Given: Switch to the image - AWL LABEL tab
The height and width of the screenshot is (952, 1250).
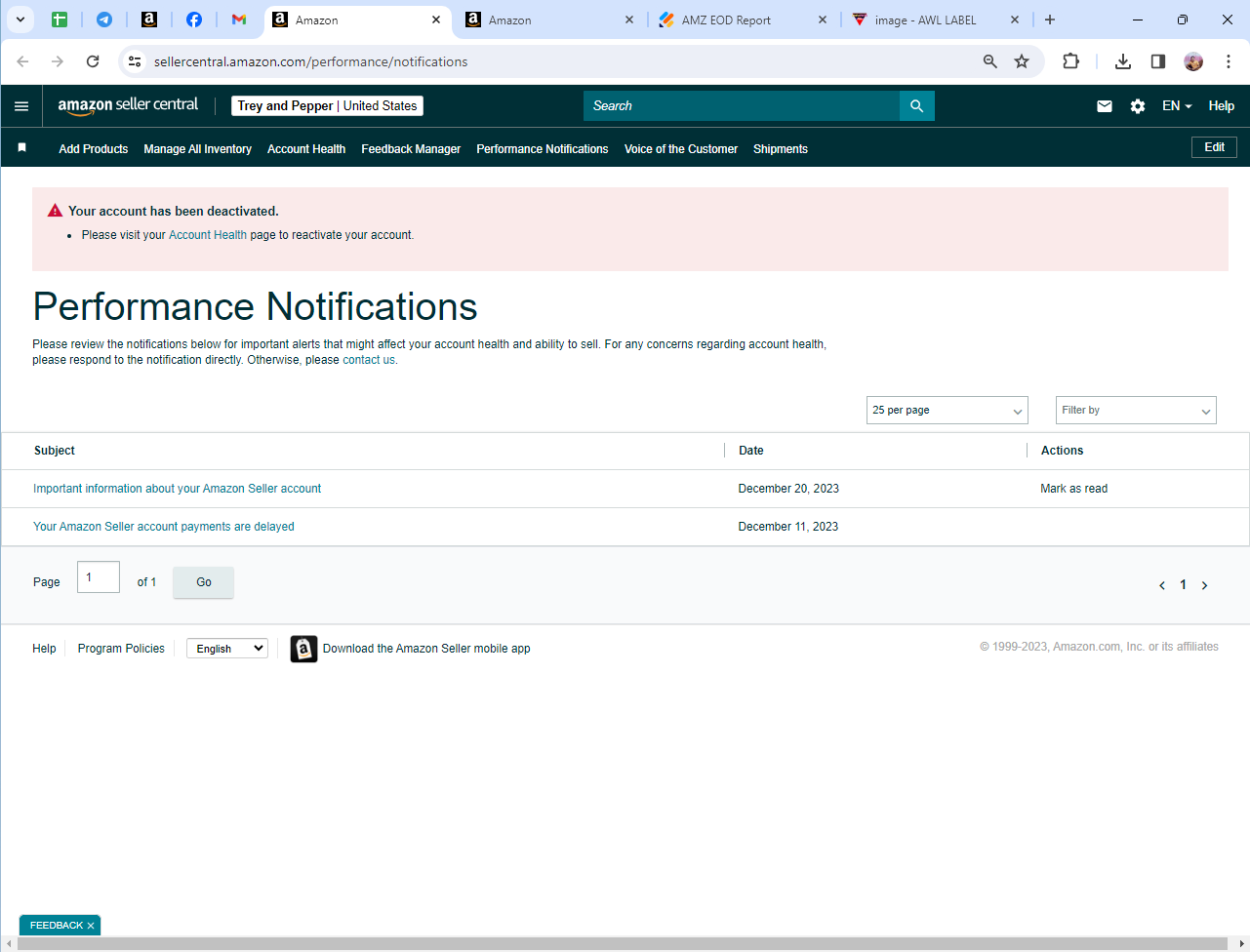Looking at the screenshot, I should tap(937, 20).
